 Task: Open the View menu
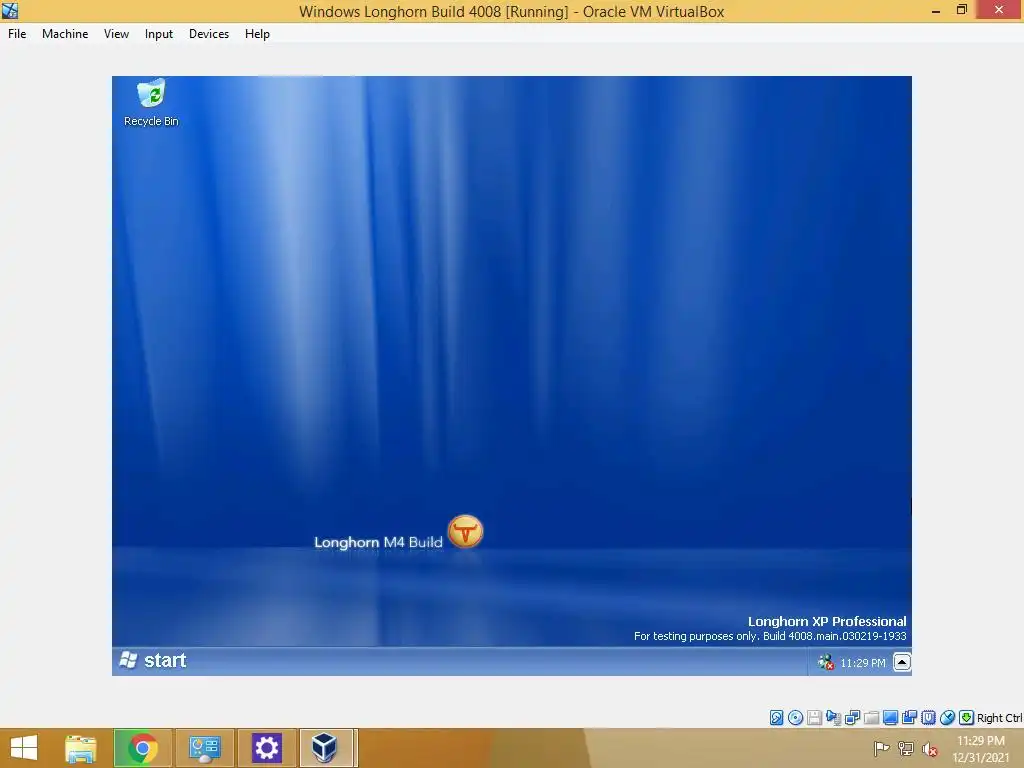point(116,34)
